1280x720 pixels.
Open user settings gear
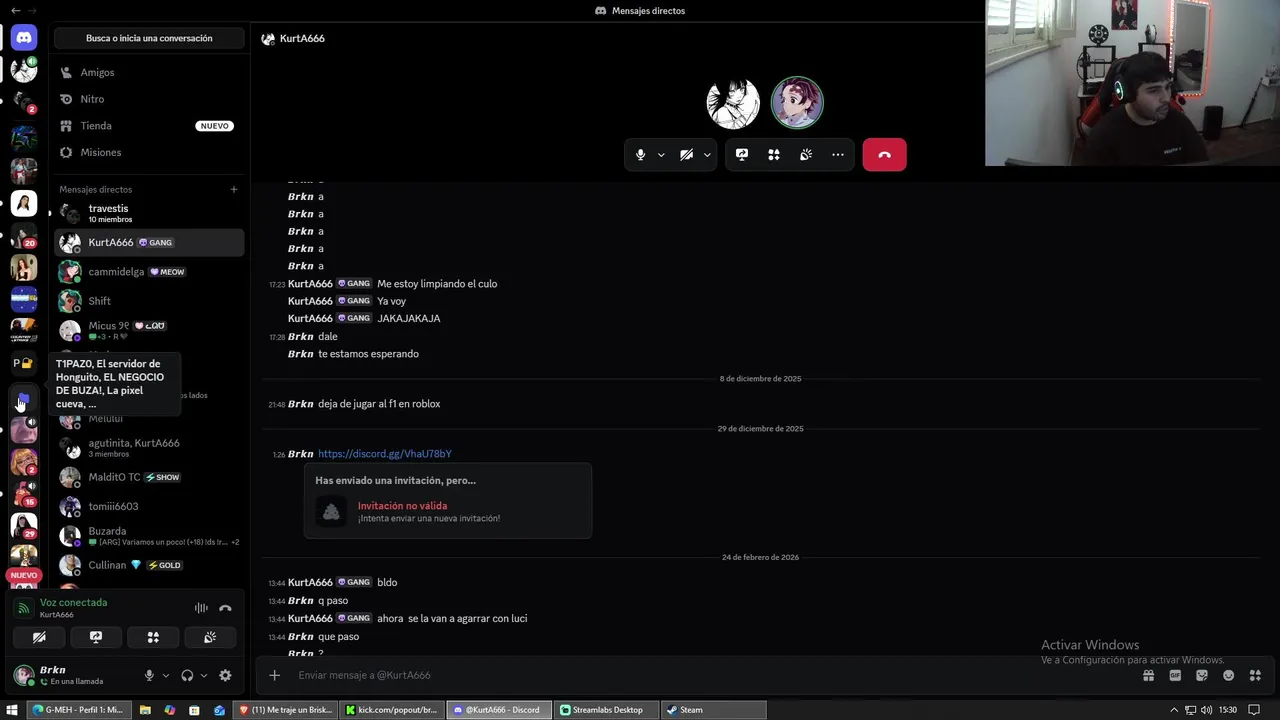(225, 676)
